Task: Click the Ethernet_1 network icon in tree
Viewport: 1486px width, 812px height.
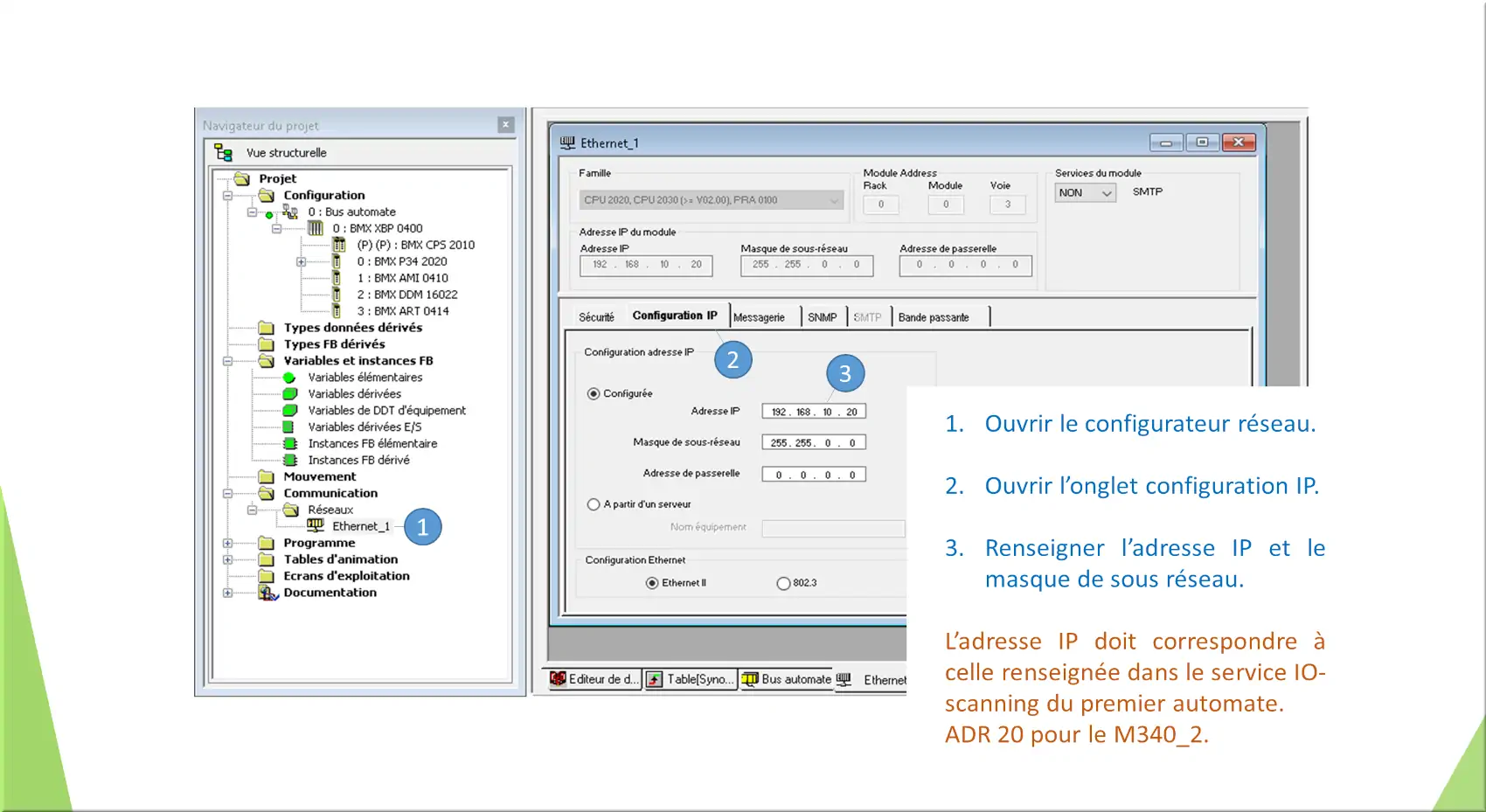Action: coord(316,525)
